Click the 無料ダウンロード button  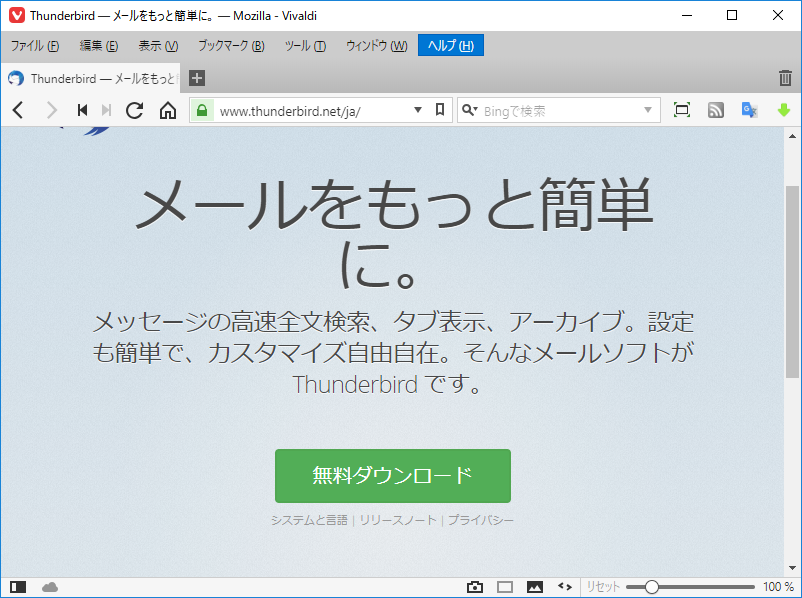392,476
